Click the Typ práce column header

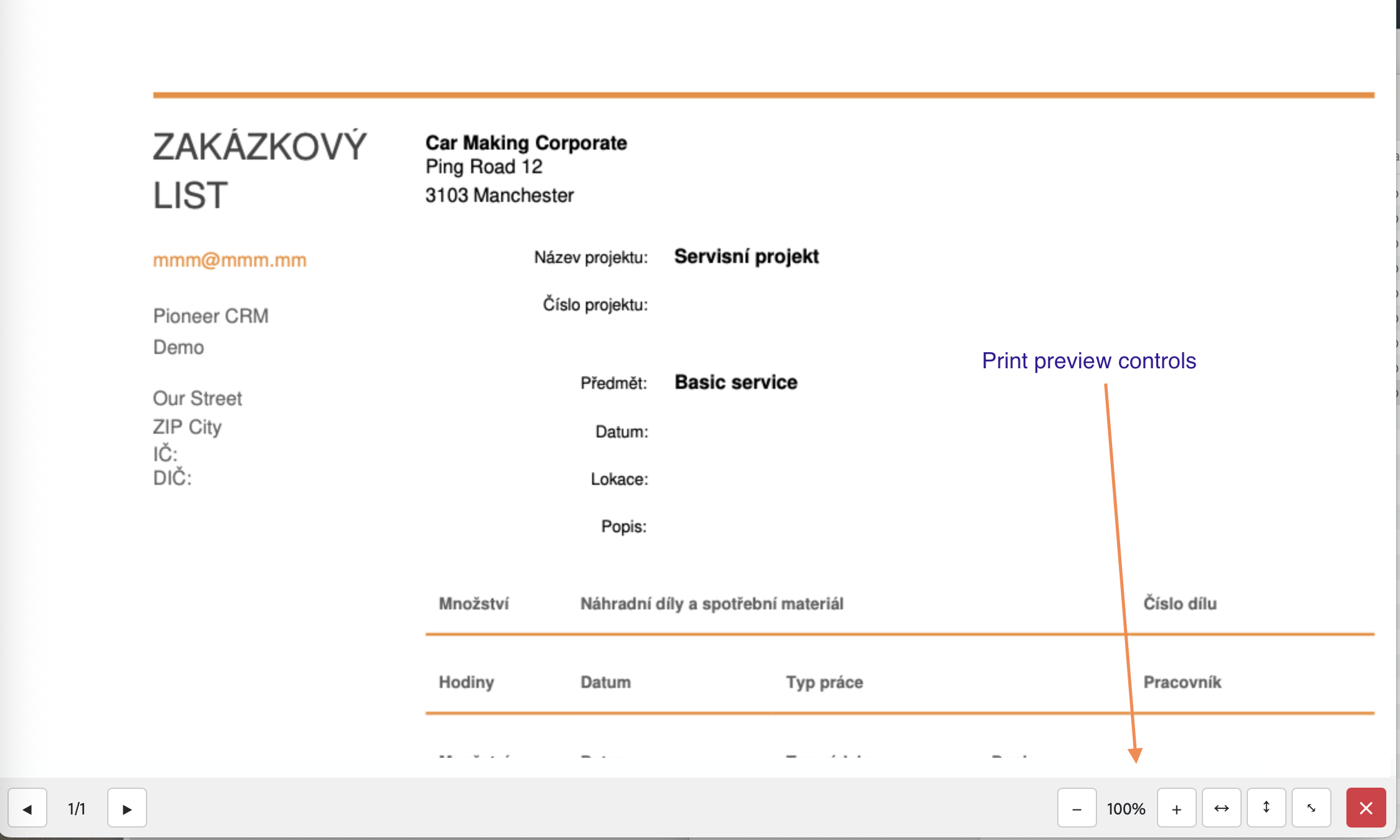pyautogui.click(x=824, y=682)
